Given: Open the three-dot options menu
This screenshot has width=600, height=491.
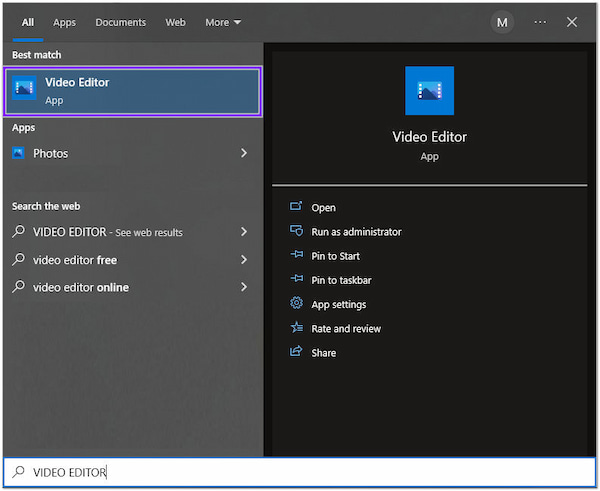Looking at the screenshot, I should tap(540, 22).
